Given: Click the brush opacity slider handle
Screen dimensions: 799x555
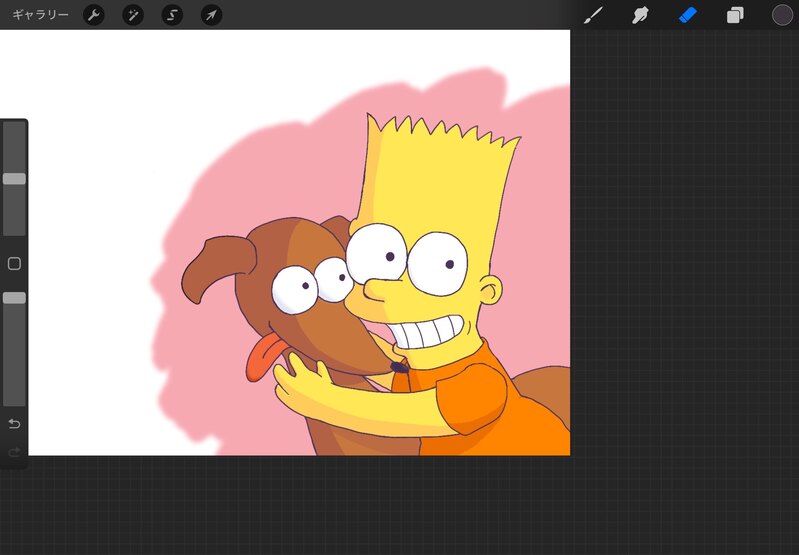Looking at the screenshot, I should [14, 298].
